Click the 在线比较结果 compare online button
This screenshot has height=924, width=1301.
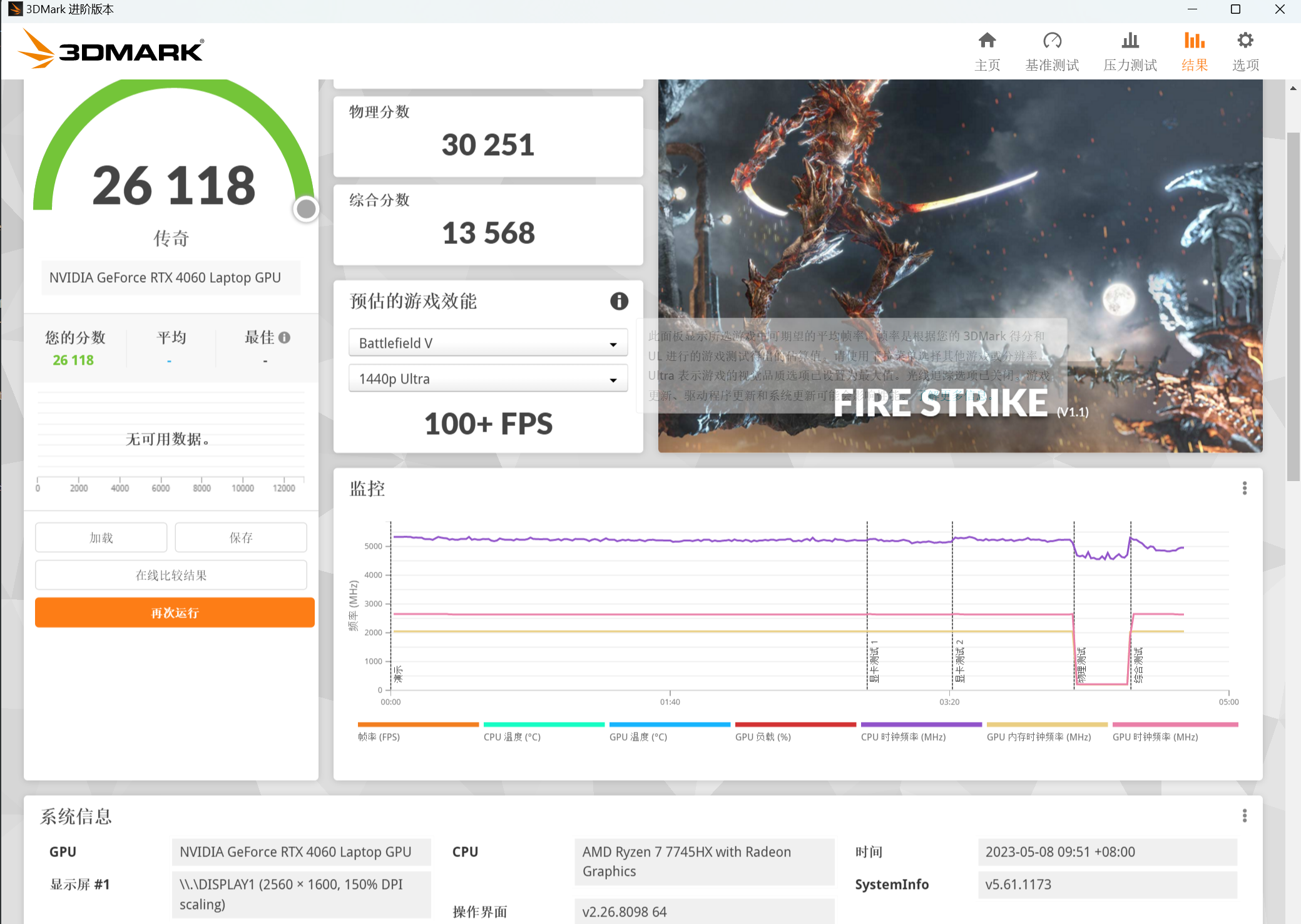point(171,575)
